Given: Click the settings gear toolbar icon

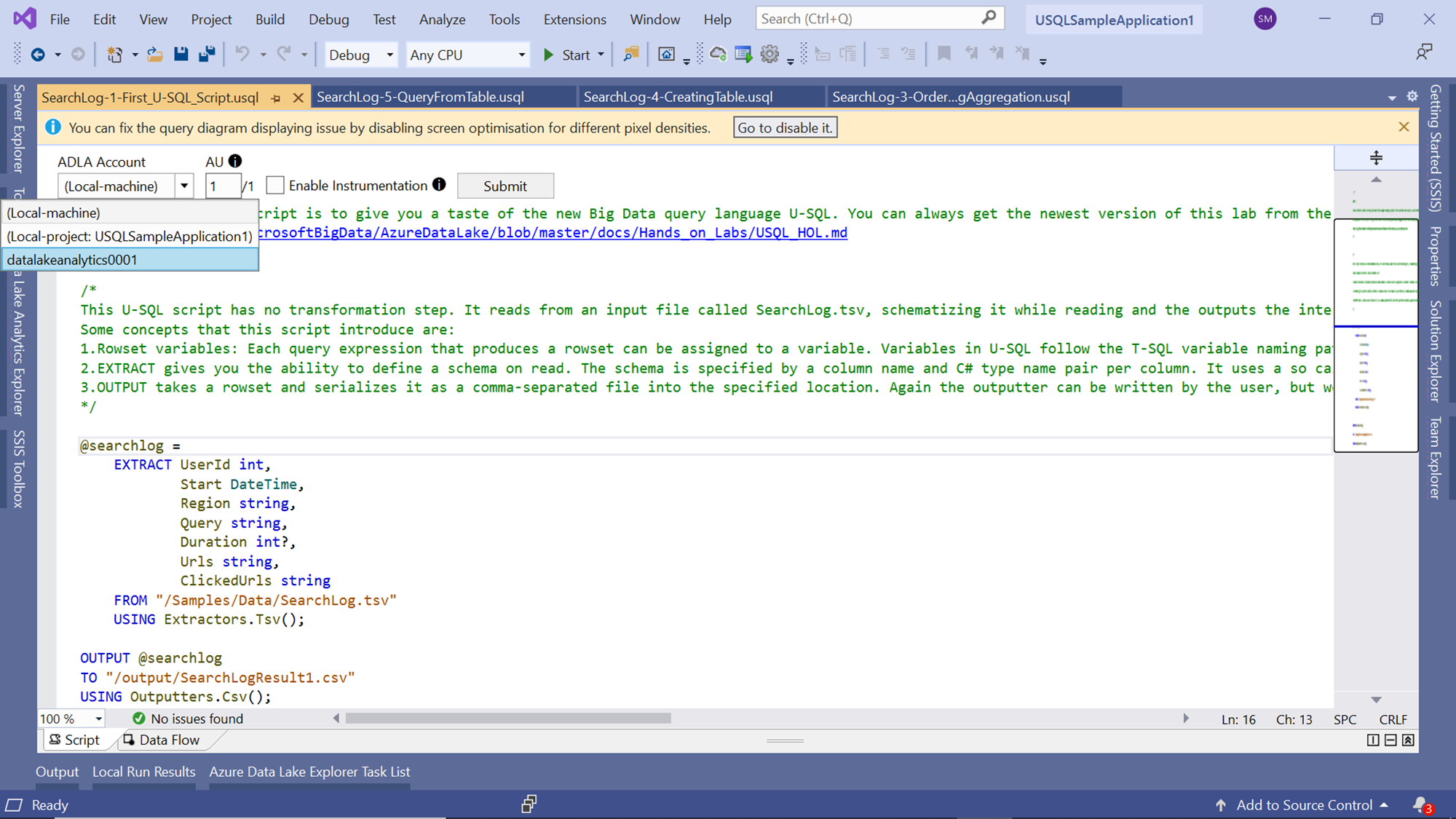Looking at the screenshot, I should (769, 54).
